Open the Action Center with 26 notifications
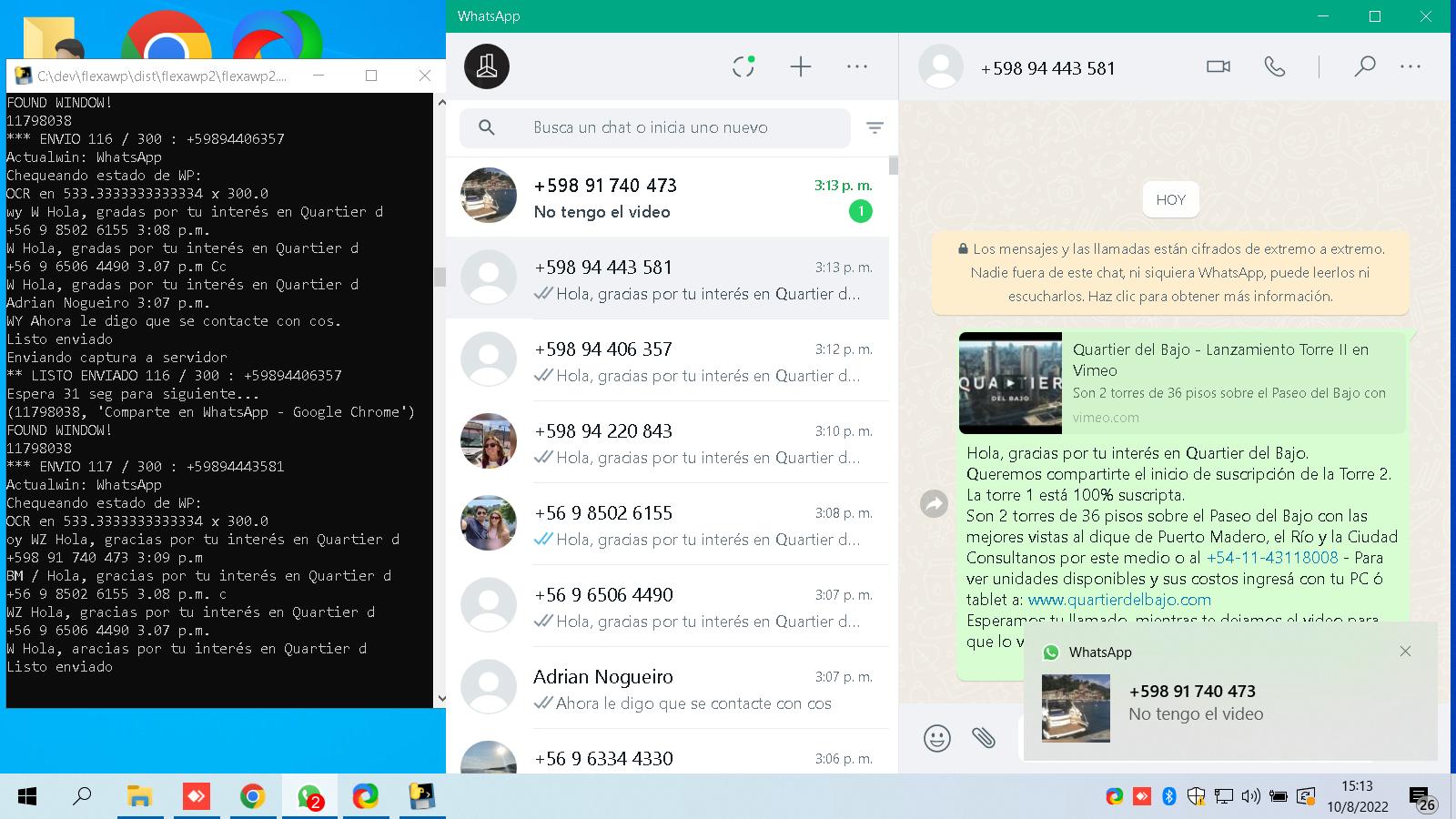Image resolution: width=1456 pixels, height=819 pixels. pos(1422,798)
